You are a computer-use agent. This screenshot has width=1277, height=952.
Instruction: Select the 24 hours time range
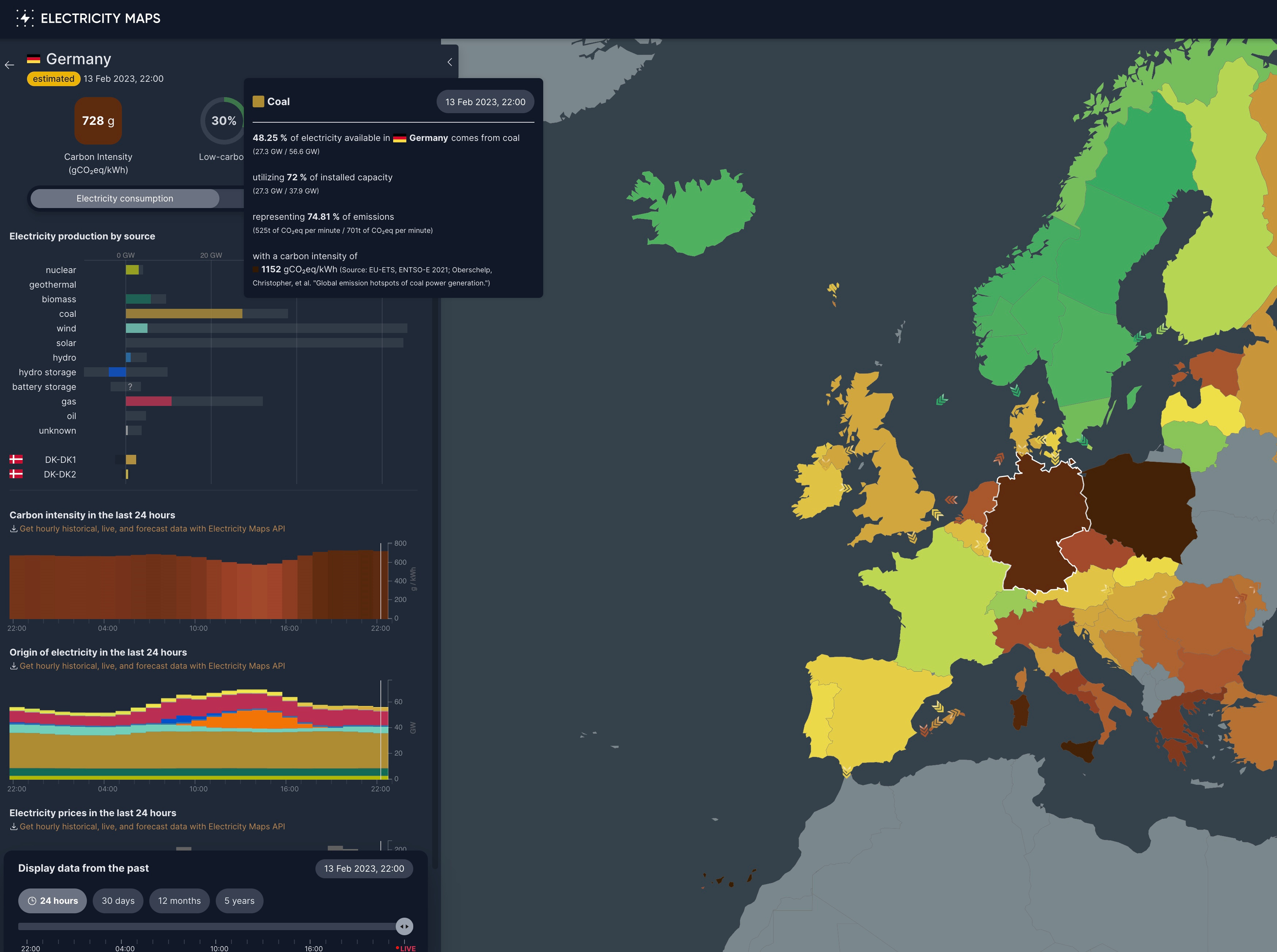(x=53, y=901)
